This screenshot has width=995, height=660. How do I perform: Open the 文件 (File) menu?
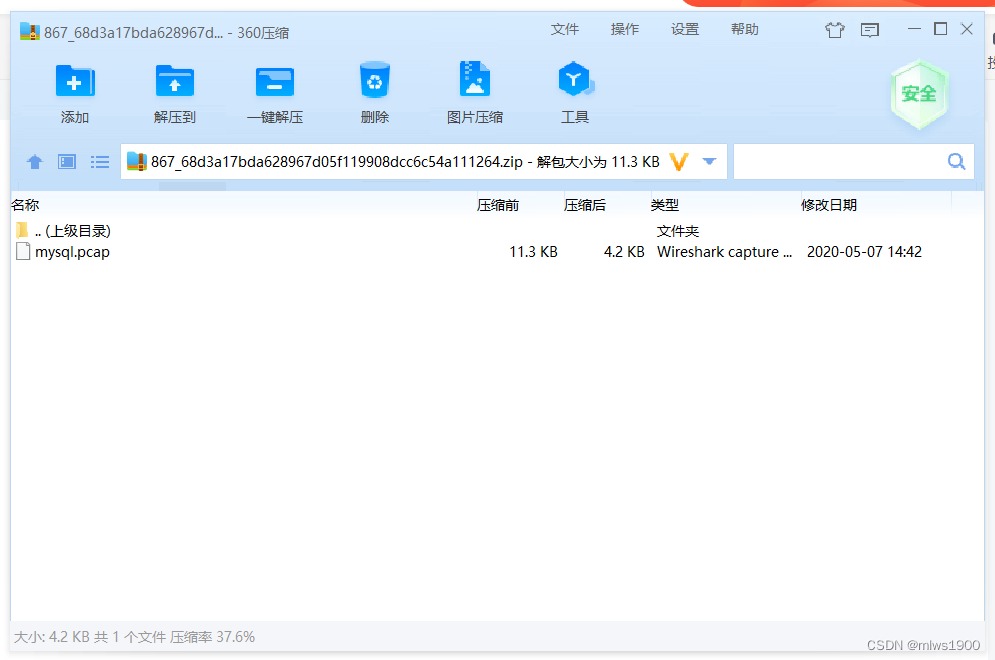tap(565, 29)
